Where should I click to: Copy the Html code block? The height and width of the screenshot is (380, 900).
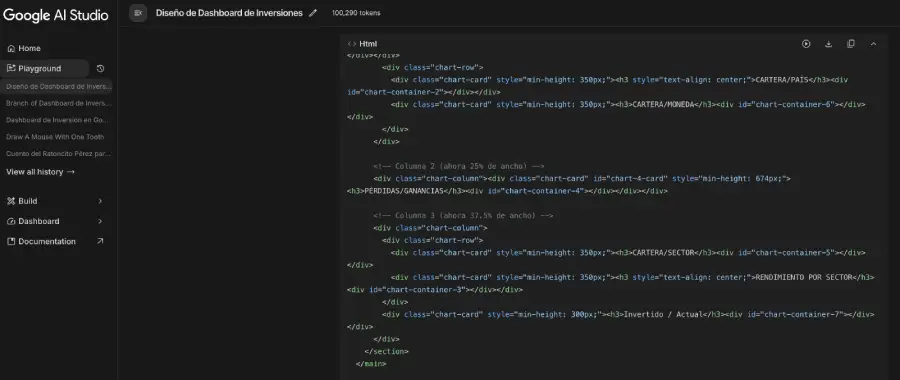click(x=851, y=44)
